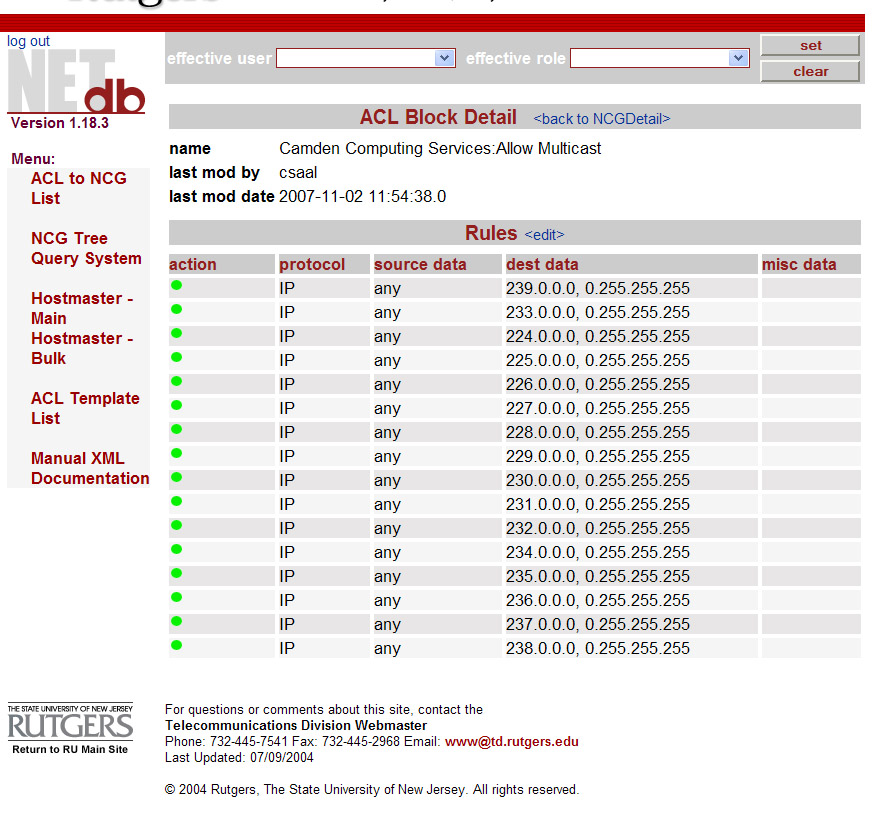Open the effective user dropdown
This screenshot has height=813, width=882.
[365, 59]
